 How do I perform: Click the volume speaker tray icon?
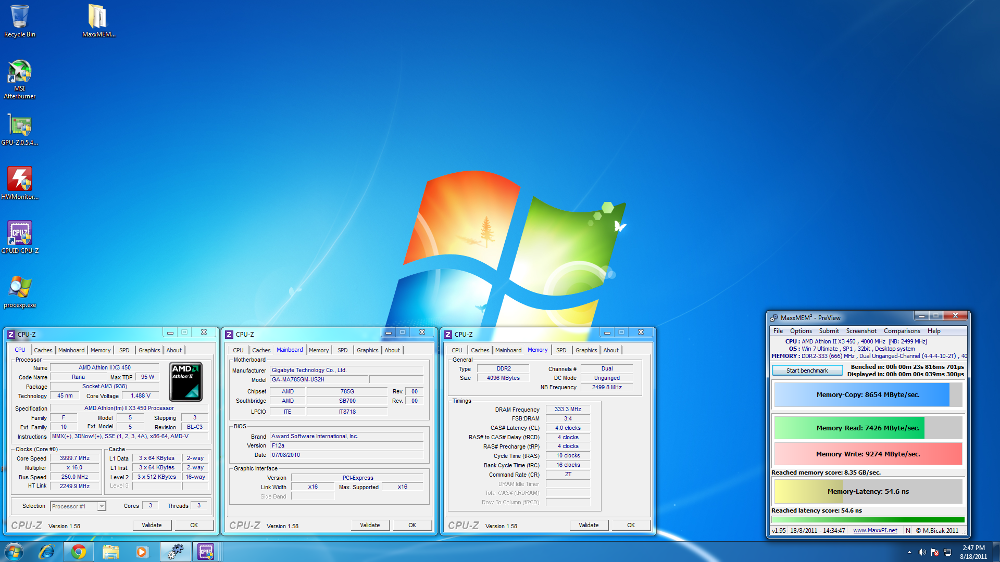pyautogui.click(x=922, y=552)
